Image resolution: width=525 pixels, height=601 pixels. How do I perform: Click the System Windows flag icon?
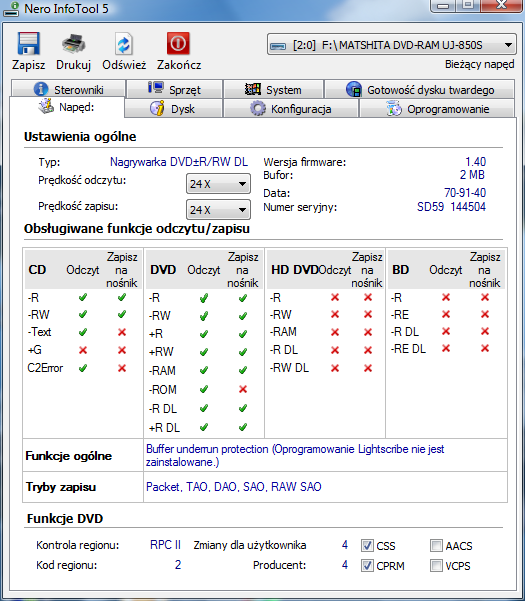[x=253, y=89]
